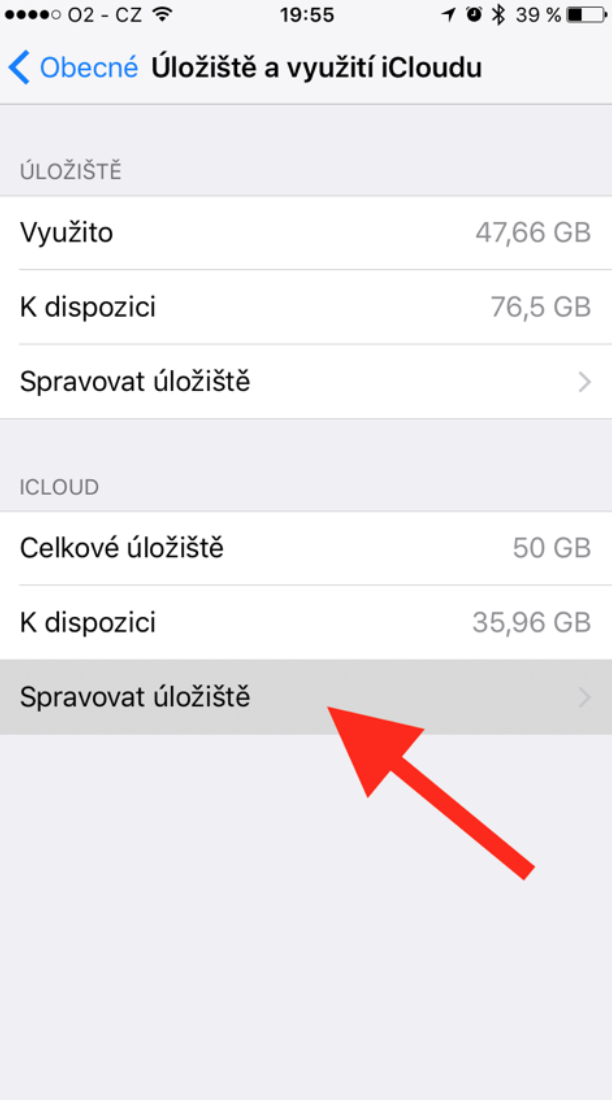Select the Využito 47,66 GB row
The height and width of the screenshot is (1100, 612).
pyautogui.click(x=306, y=232)
